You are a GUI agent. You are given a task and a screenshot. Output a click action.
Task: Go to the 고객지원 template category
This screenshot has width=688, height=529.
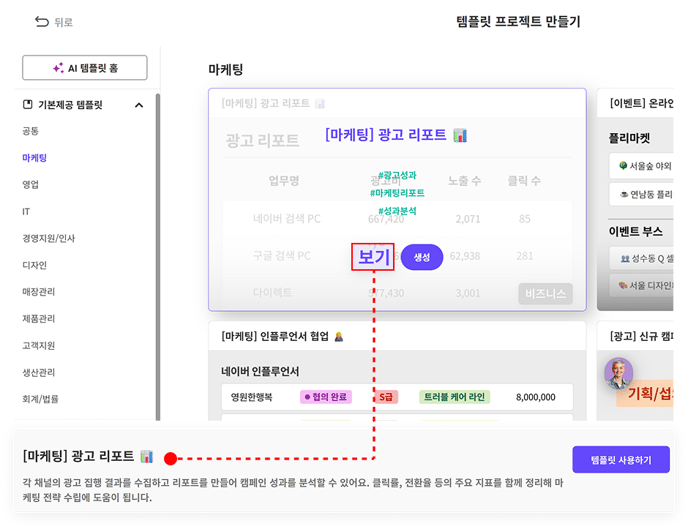(x=38, y=345)
